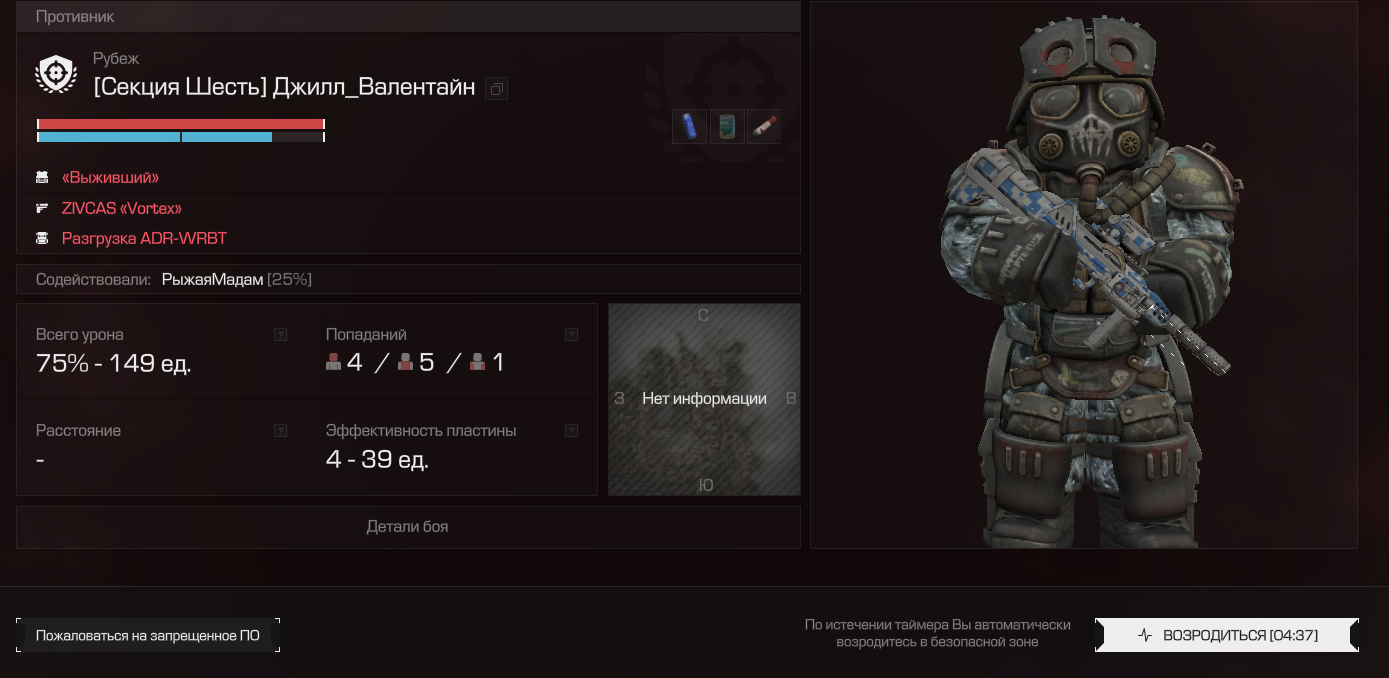Viewport: 1389px width, 678px height.
Task: Click the weapon icon beside ZIVCAS «Vortex»
Action: tap(42, 208)
